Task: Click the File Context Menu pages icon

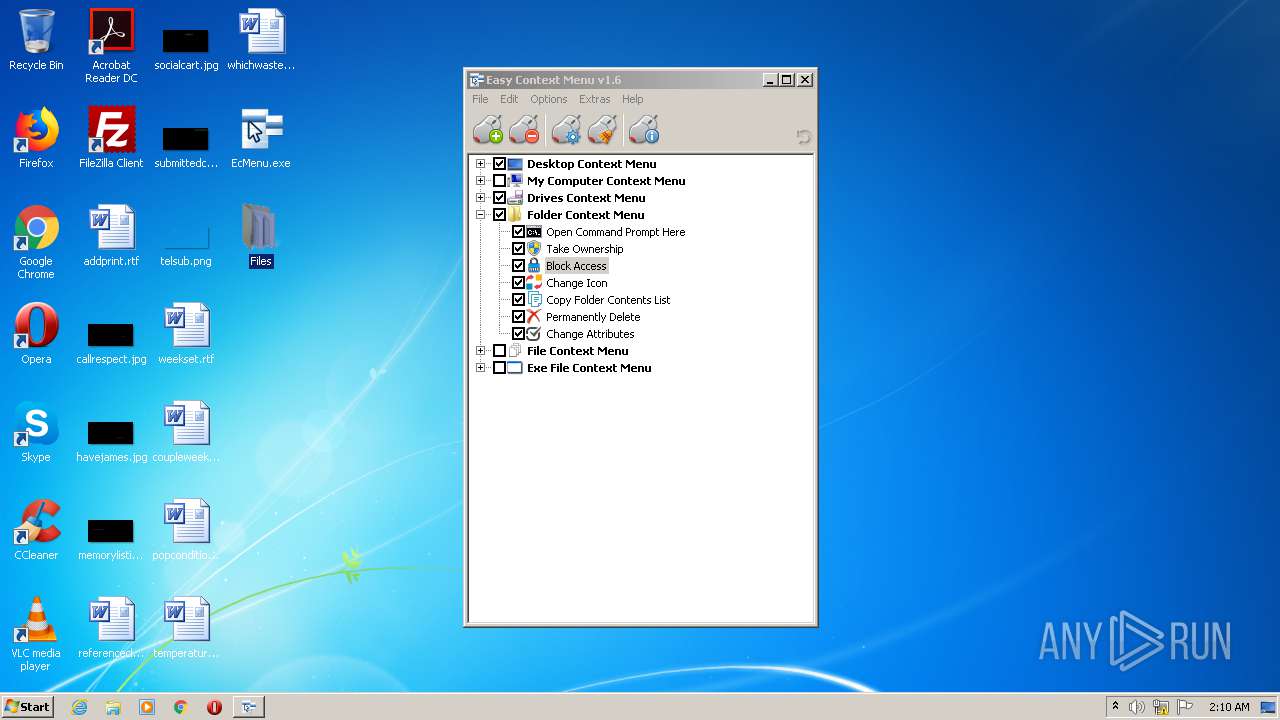Action: coord(515,351)
